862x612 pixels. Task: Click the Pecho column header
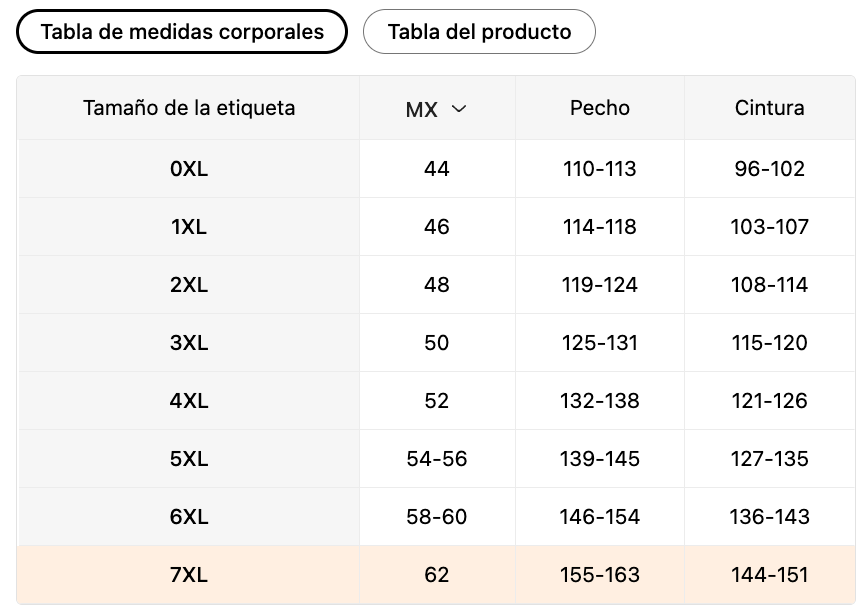[600, 108]
